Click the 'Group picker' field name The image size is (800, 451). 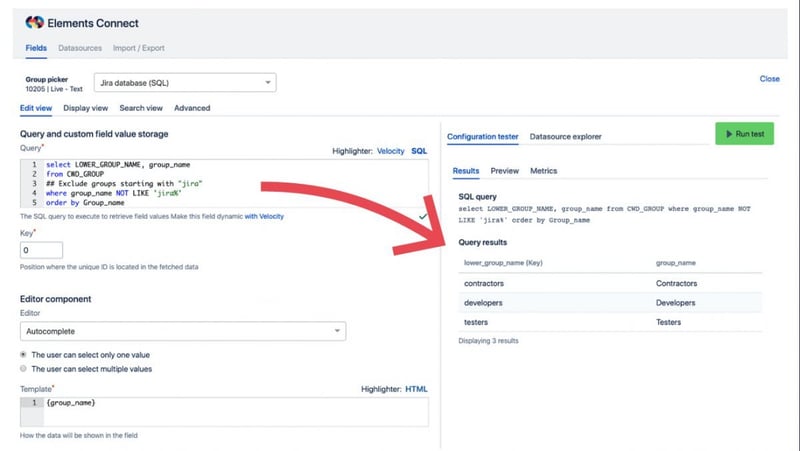pos(46,79)
